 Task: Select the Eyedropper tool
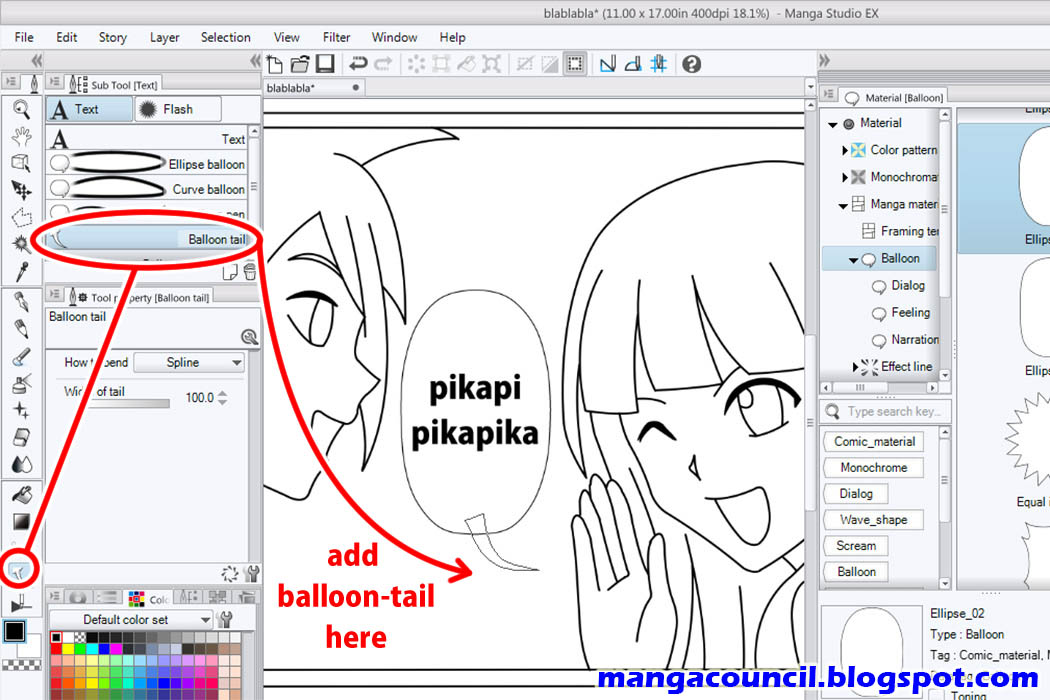click(21, 271)
